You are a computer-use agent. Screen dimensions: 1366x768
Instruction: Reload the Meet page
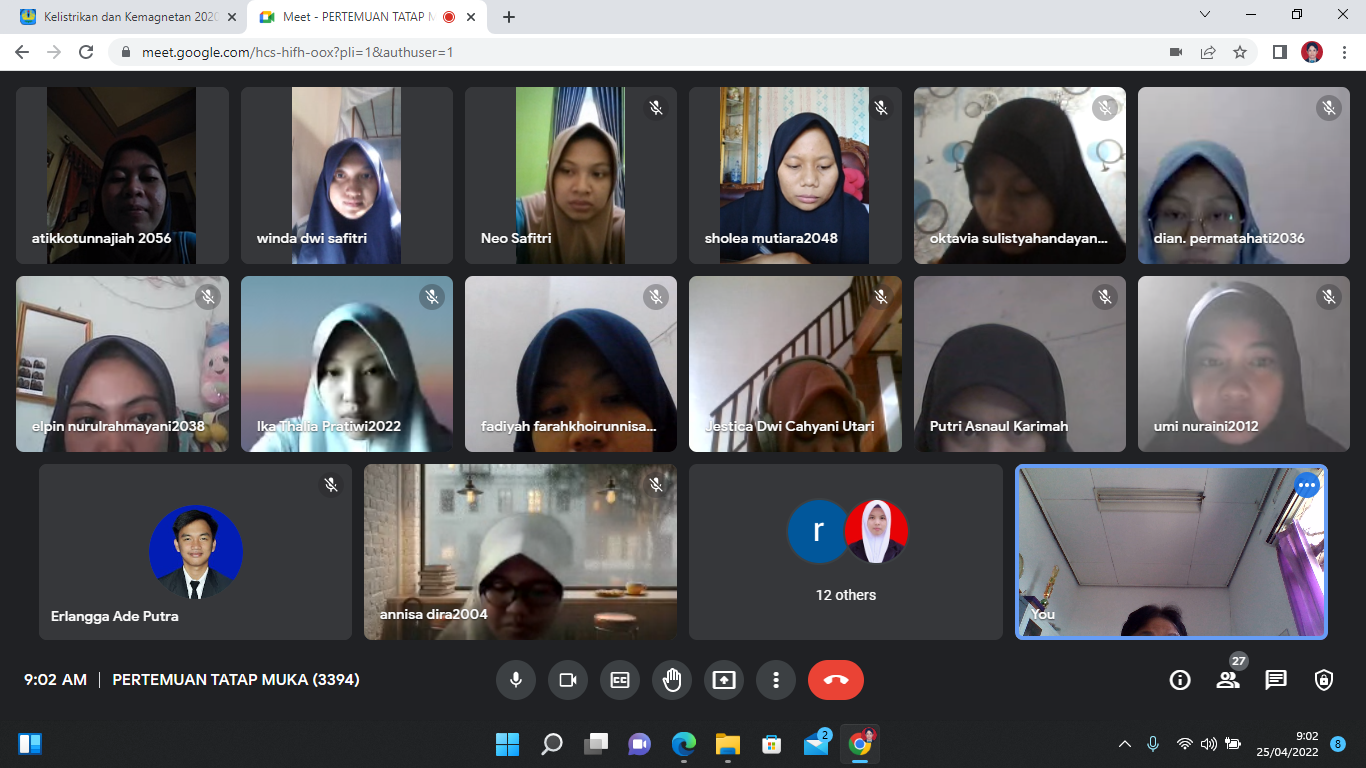[86, 52]
